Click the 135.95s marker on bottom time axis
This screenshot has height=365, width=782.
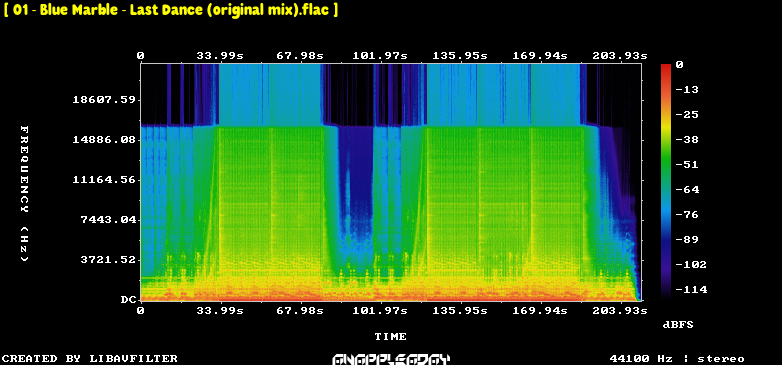pos(460,311)
